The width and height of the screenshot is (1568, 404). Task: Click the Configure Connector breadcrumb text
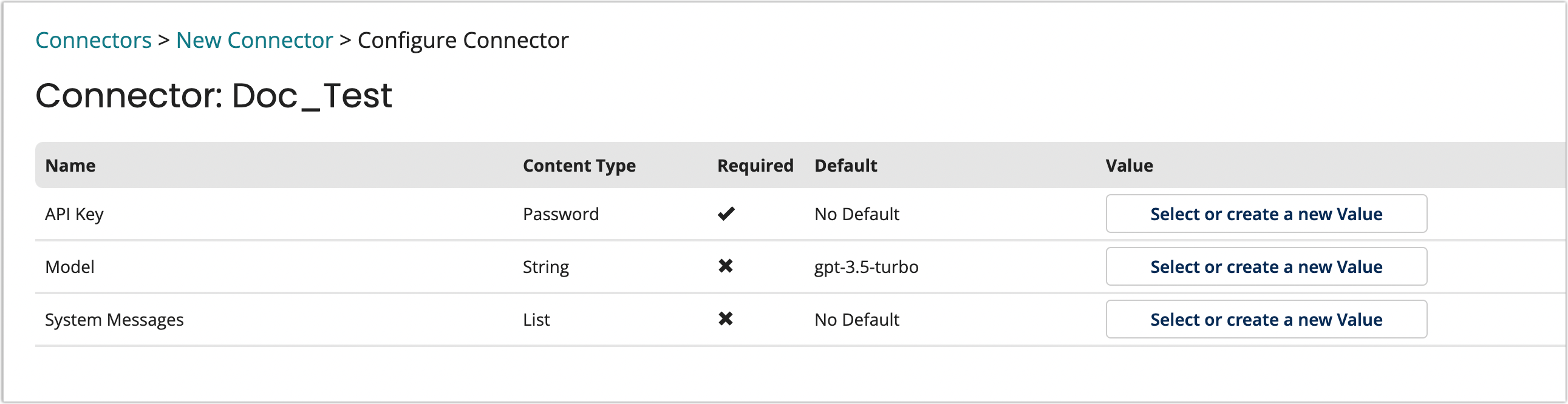tap(463, 40)
